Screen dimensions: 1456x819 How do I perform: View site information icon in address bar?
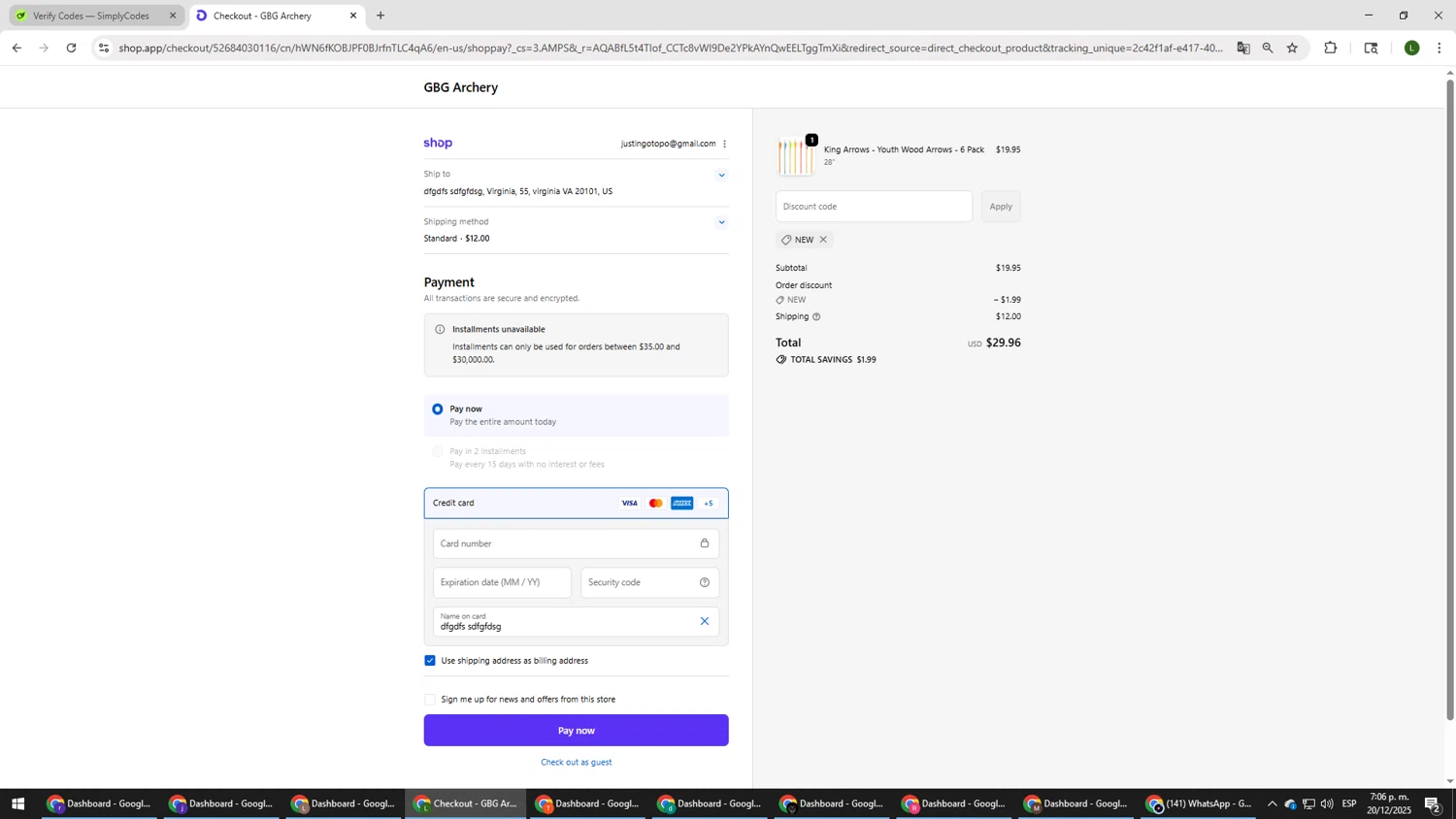[104, 48]
